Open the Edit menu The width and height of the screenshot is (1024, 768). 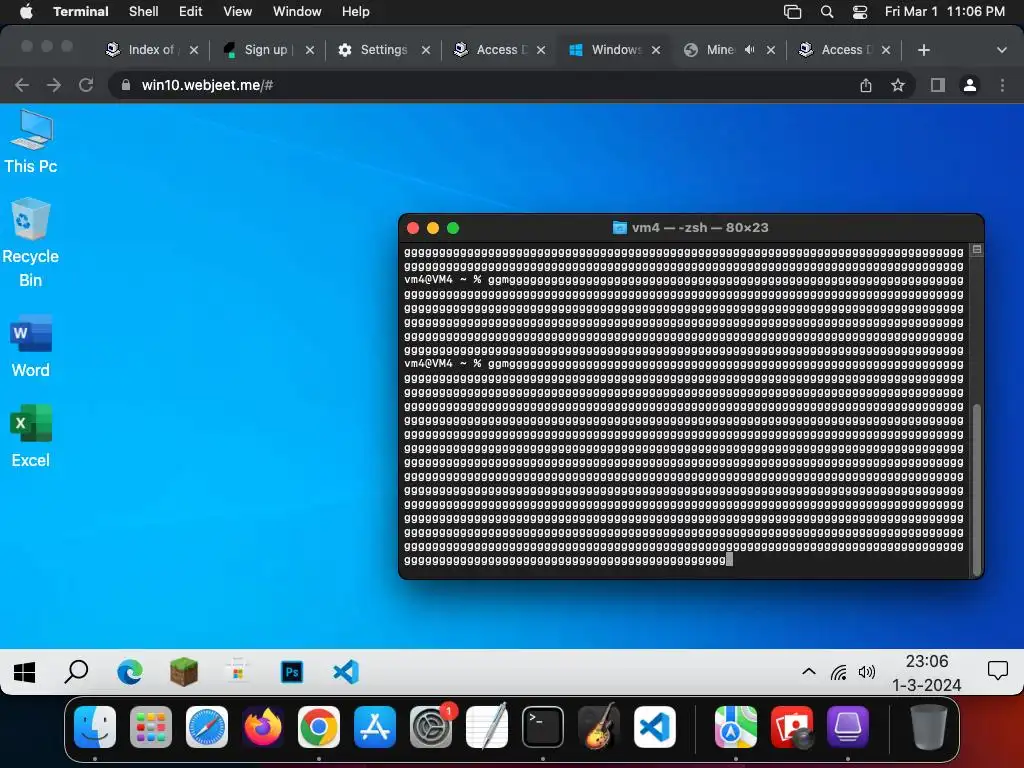pyautogui.click(x=191, y=12)
